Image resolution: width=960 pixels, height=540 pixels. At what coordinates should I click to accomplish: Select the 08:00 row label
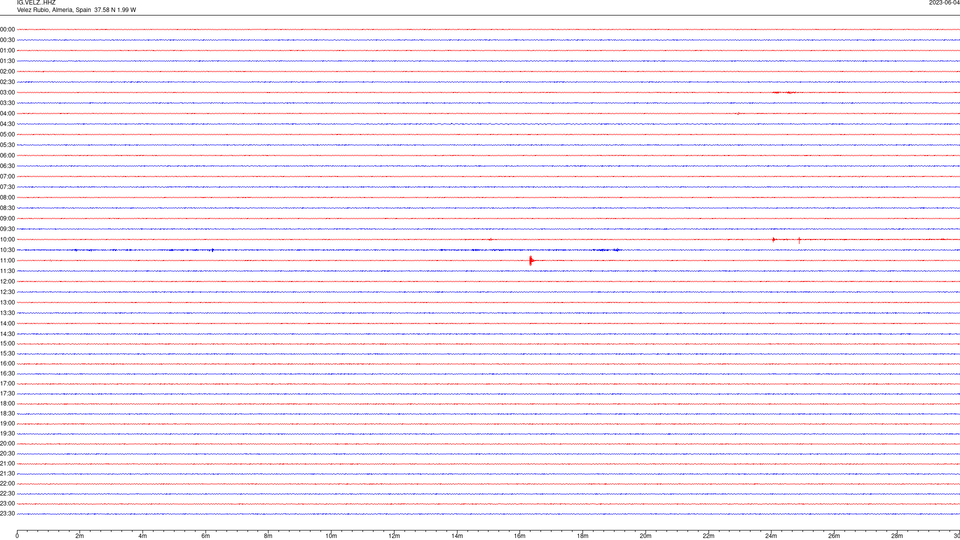pos(7,198)
